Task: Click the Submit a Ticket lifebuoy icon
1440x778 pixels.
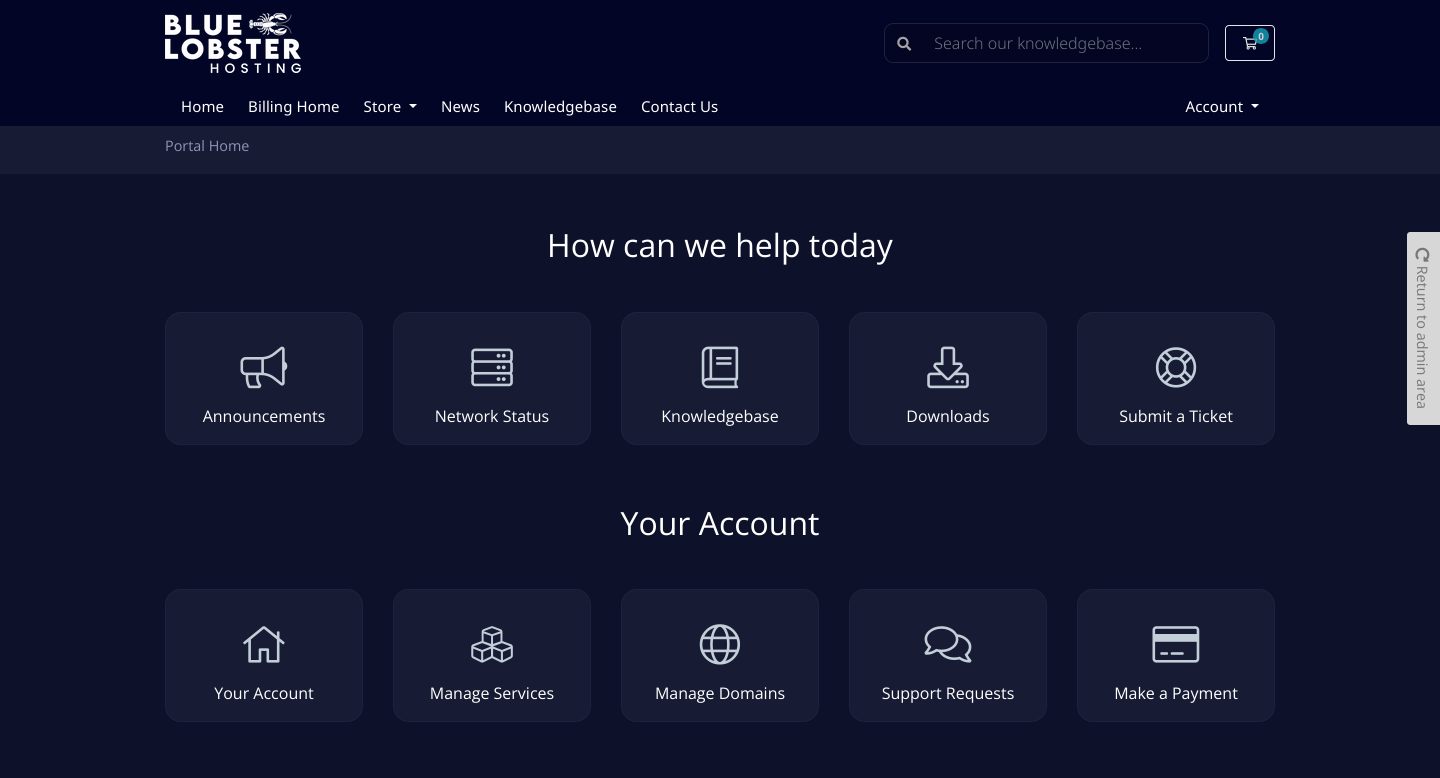Action: [x=1176, y=367]
